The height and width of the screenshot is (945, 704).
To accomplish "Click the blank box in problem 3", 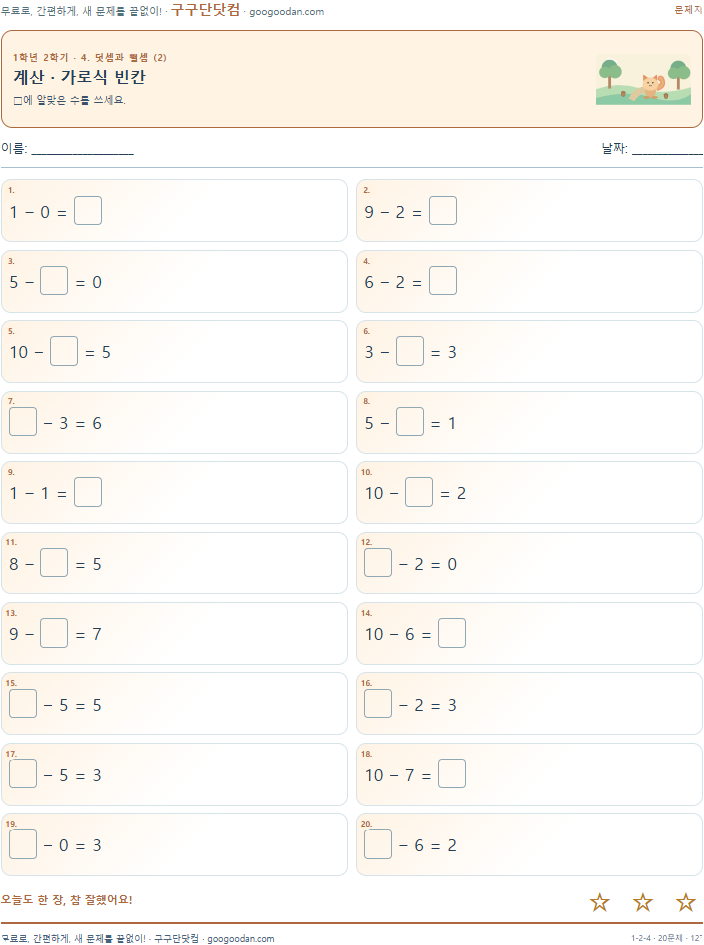I will tap(54, 281).
